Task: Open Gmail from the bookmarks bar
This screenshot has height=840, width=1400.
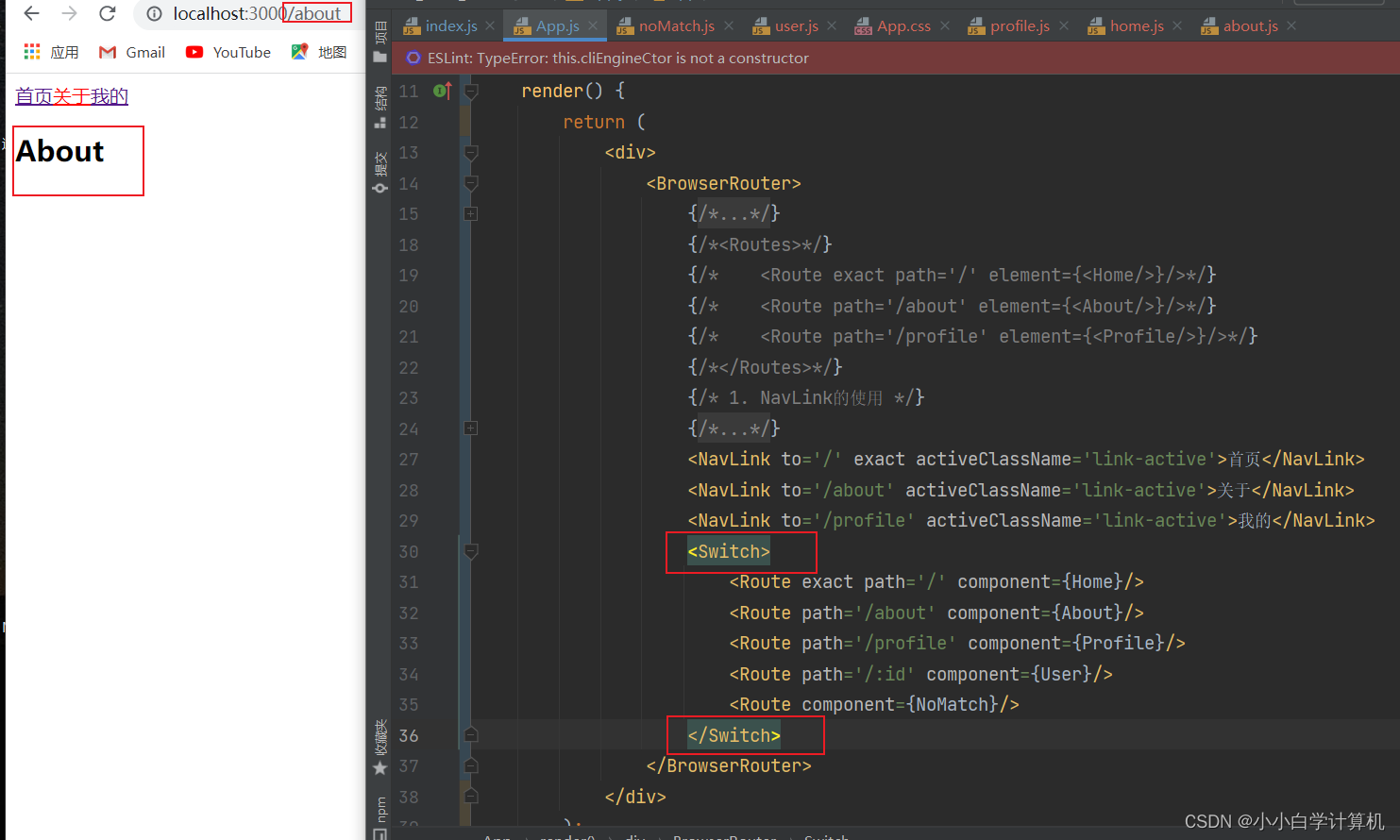Action: (x=130, y=52)
